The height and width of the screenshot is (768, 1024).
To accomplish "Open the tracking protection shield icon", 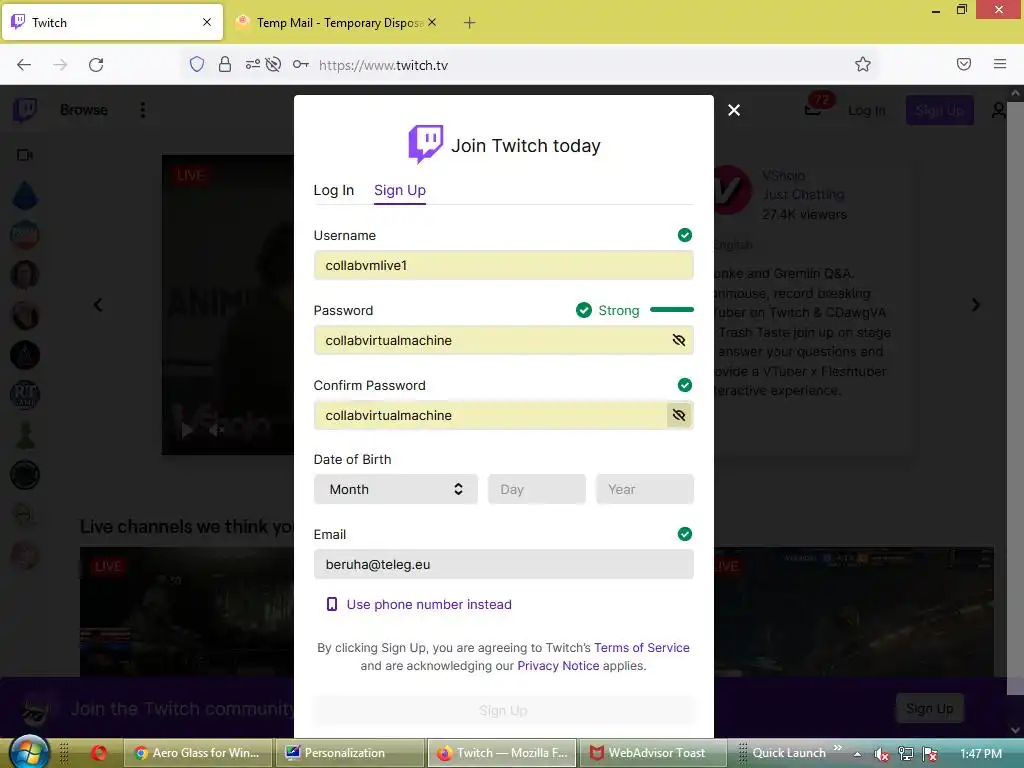I will point(197,64).
